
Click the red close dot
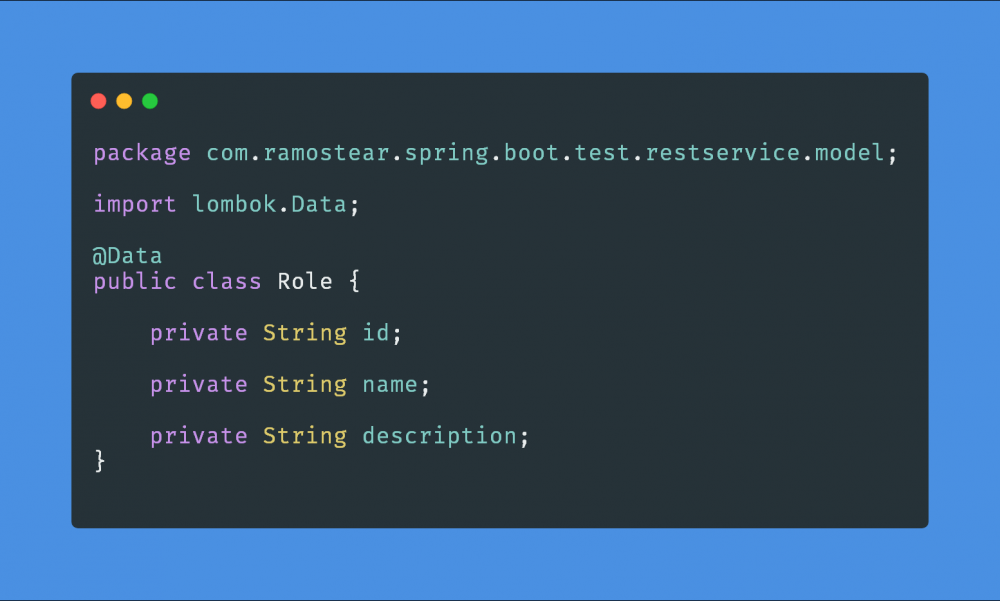click(x=98, y=101)
